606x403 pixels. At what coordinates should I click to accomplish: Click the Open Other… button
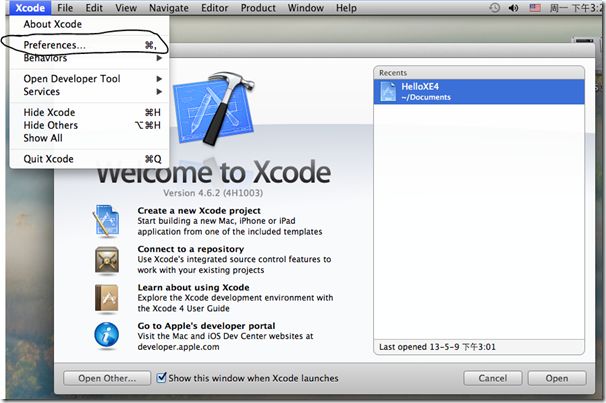(107, 378)
